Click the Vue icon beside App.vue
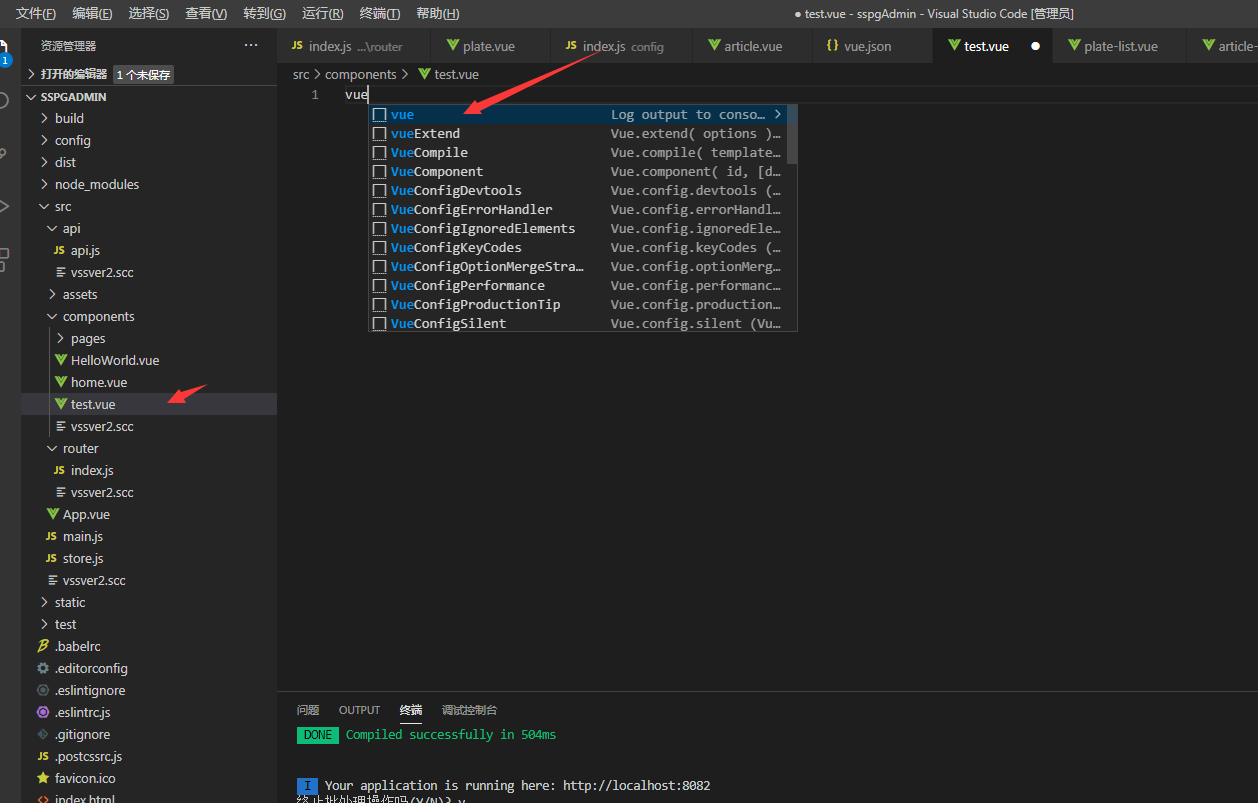This screenshot has width=1258, height=803. point(53,514)
